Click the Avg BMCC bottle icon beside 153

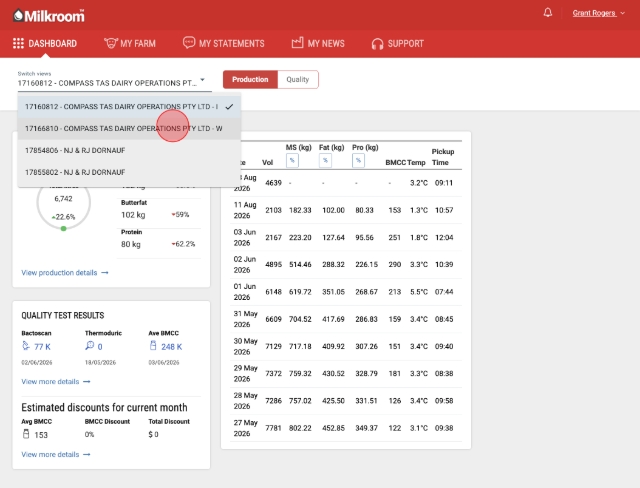(x=26, y=434)
